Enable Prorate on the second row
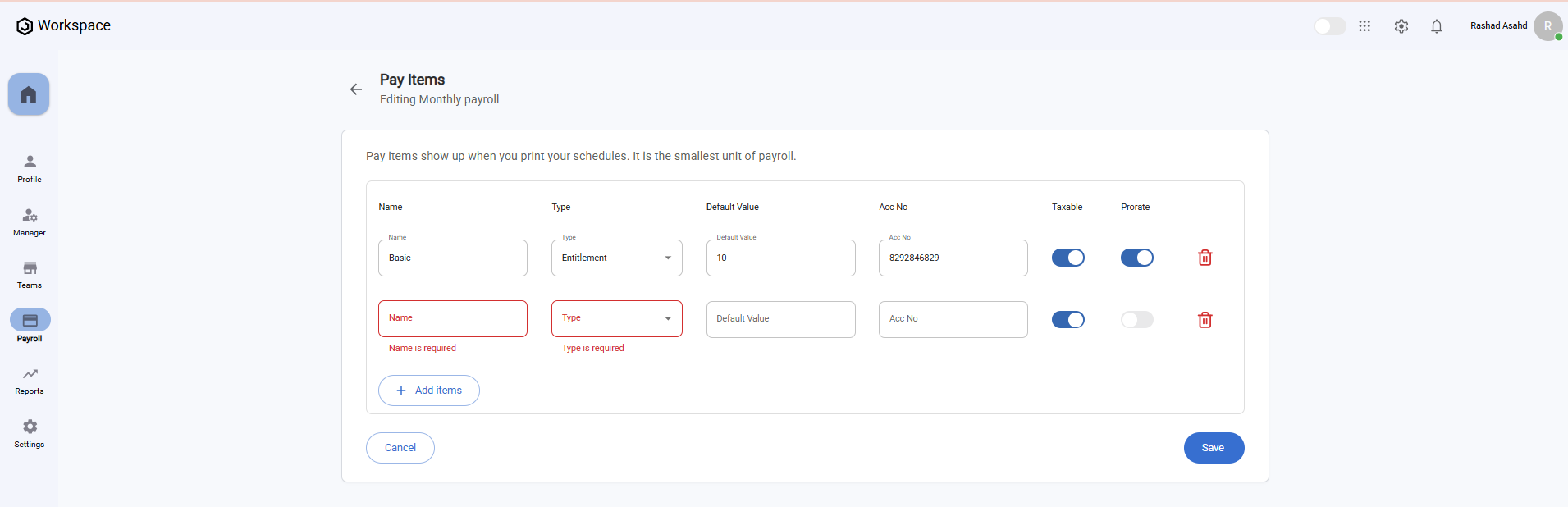This screenshot has height=507, width=1568. pyautogui.click(x=1136, y=320)
